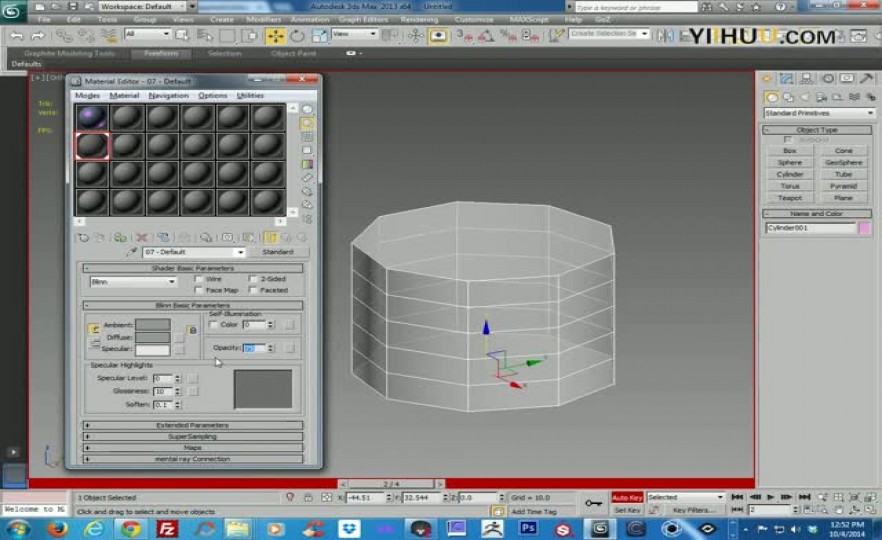Click the Set Keys key icon
The width and height of the screenshot is (882, 540).
[x=593, y=503]
